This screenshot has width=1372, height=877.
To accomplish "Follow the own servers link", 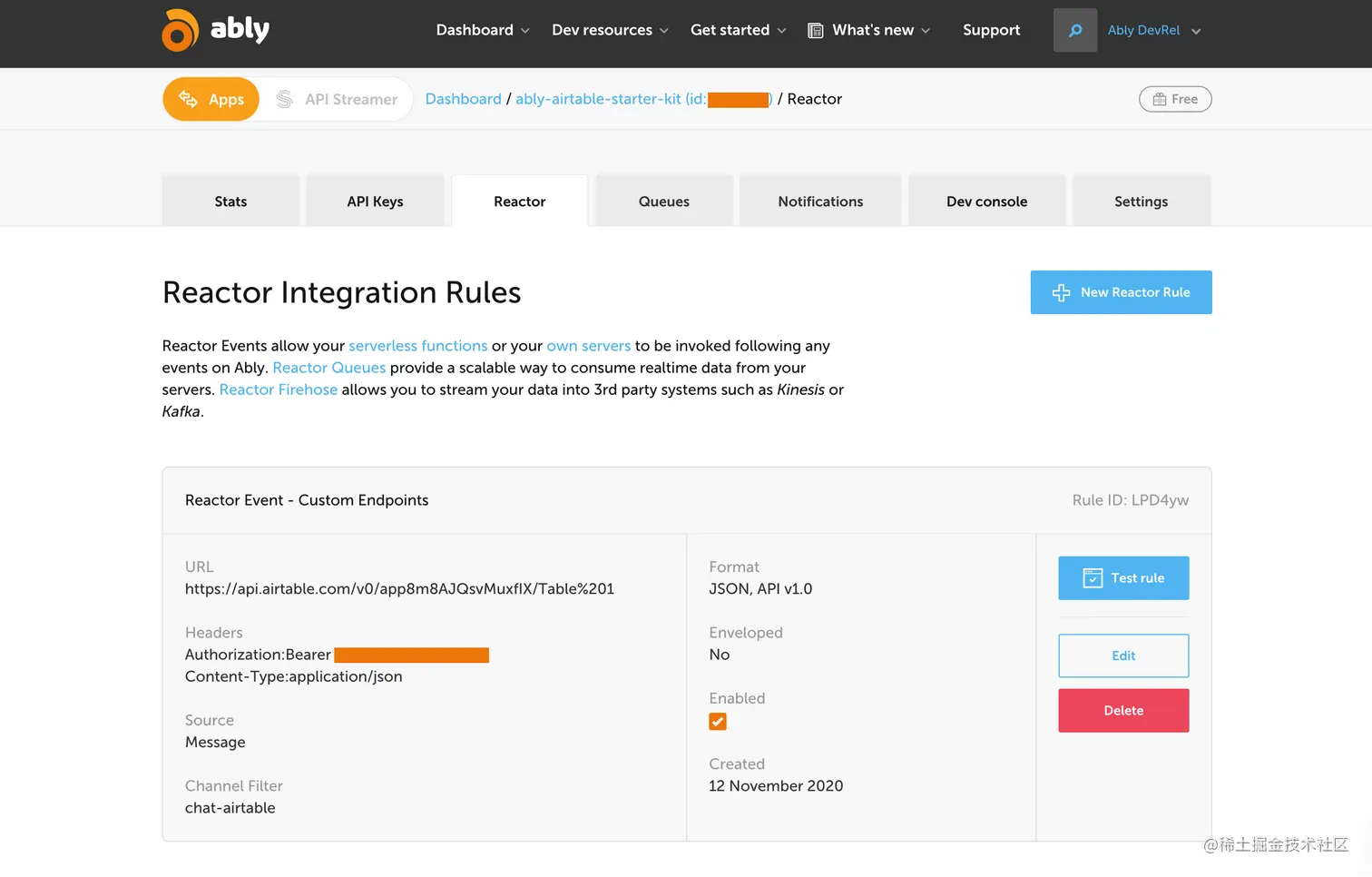I will [x=588, y=346].
